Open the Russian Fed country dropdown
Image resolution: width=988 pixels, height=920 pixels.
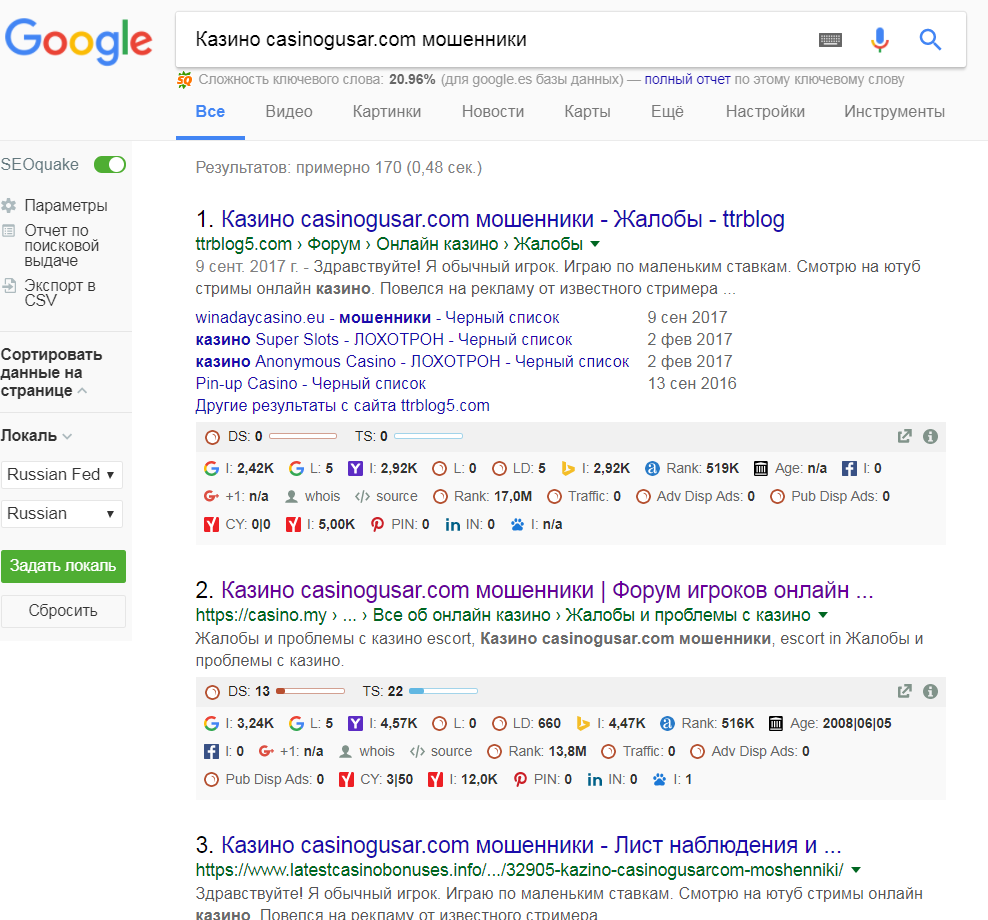pos(62,474)
